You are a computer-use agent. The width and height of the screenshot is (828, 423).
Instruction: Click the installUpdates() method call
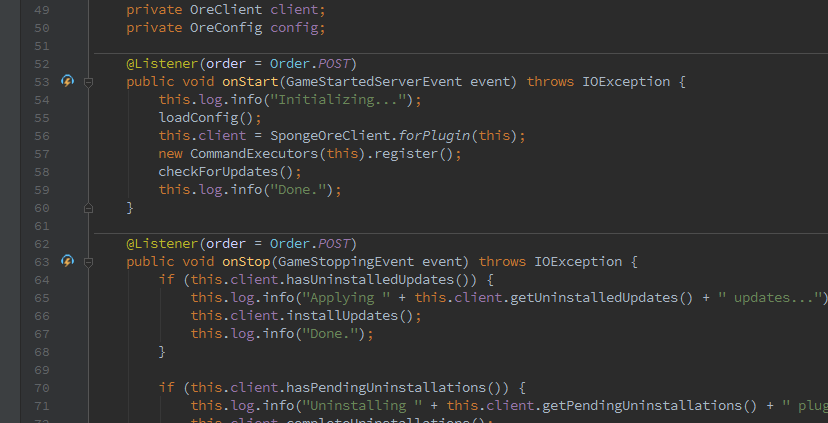(337, 315)
